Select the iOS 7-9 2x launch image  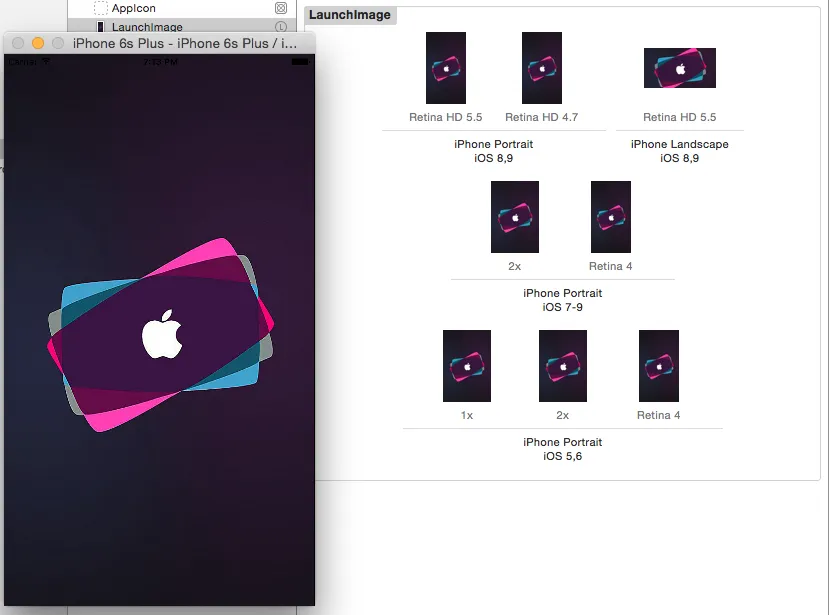(x=515, y=217)
